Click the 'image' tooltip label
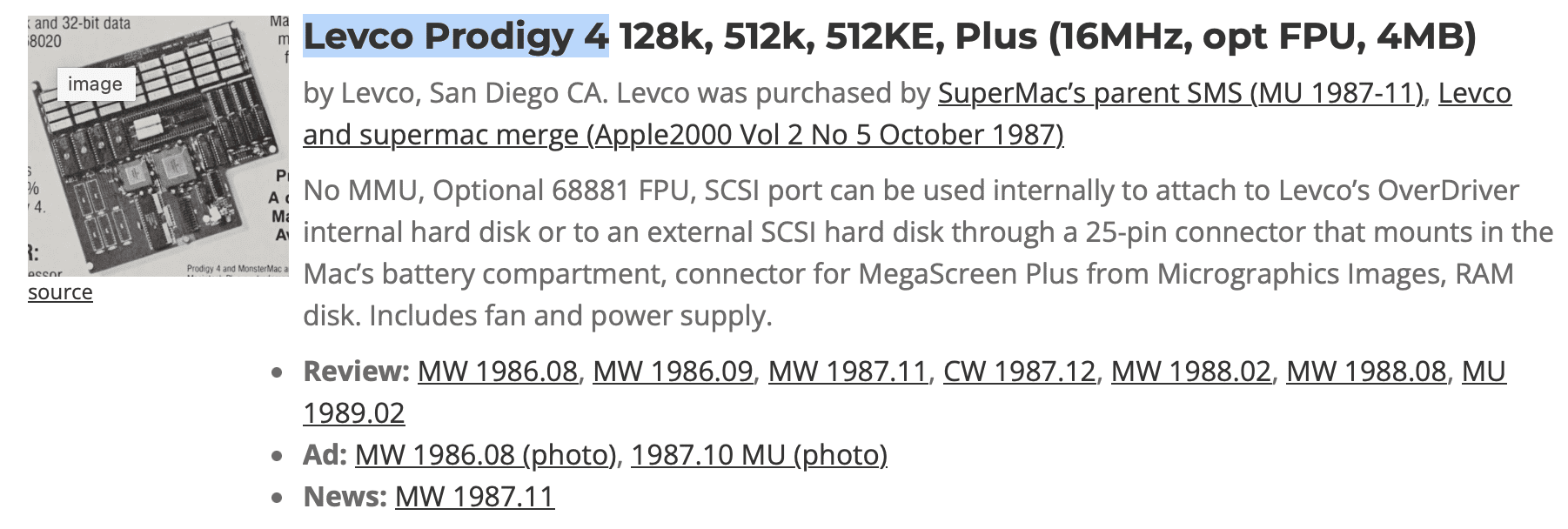The width and height of the screenshot is (1568, 529). (95, 84)
